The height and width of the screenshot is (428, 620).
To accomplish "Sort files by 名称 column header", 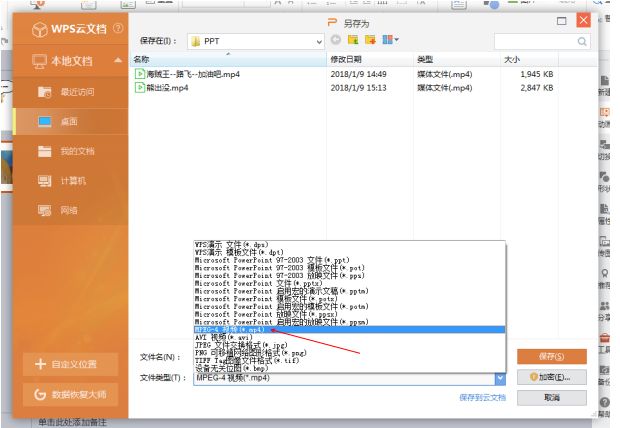I will (x=228, y=59).
